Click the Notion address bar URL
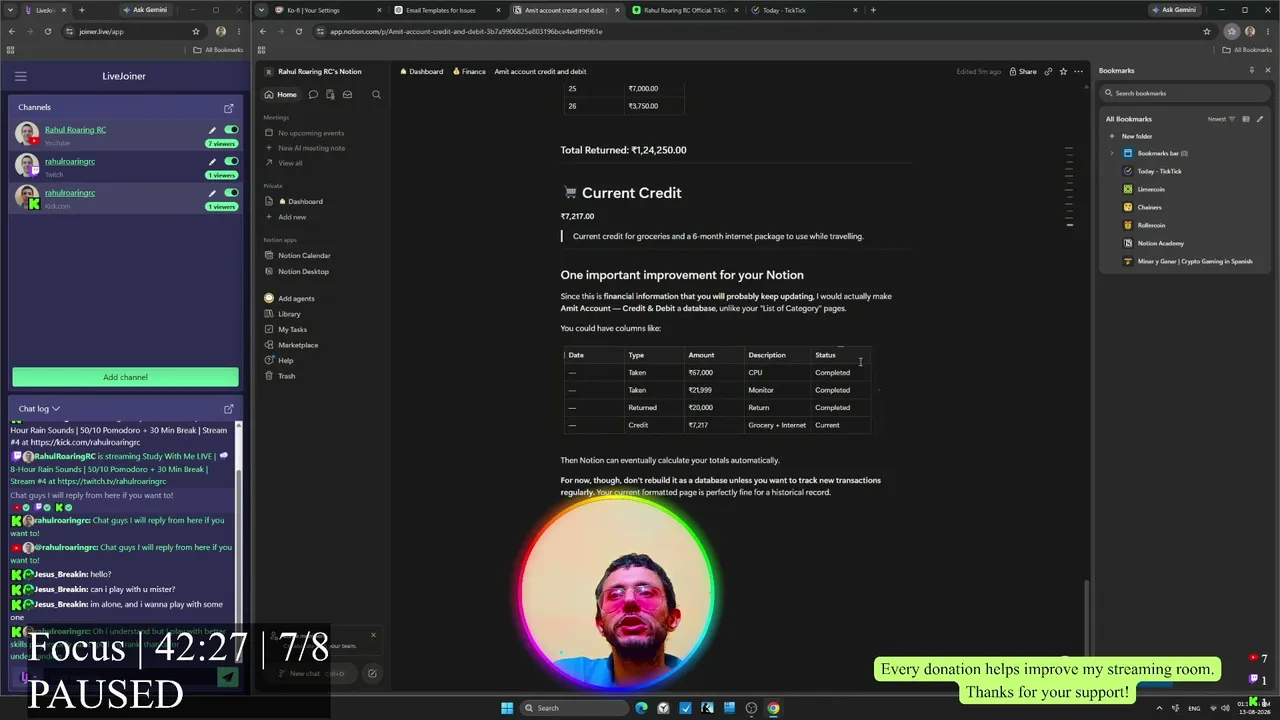This screenshot has width=1280, height=720. pos(466,31)
